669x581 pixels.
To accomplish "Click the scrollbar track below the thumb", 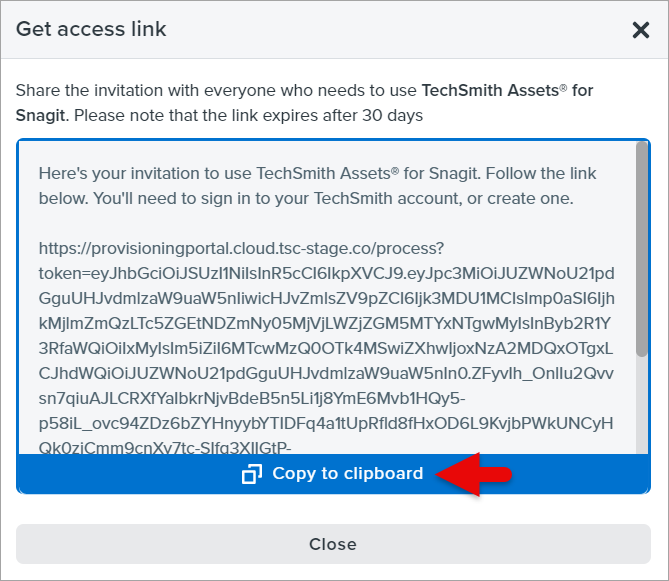I will [642, 410].
